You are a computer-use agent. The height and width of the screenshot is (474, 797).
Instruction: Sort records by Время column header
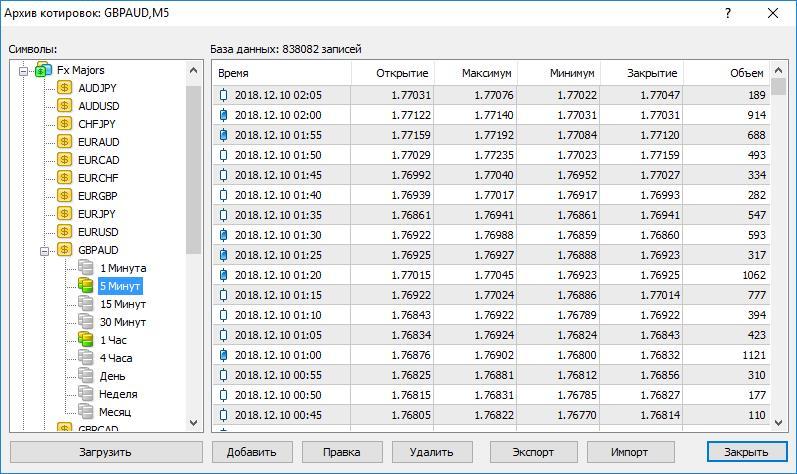coord(233,74)
